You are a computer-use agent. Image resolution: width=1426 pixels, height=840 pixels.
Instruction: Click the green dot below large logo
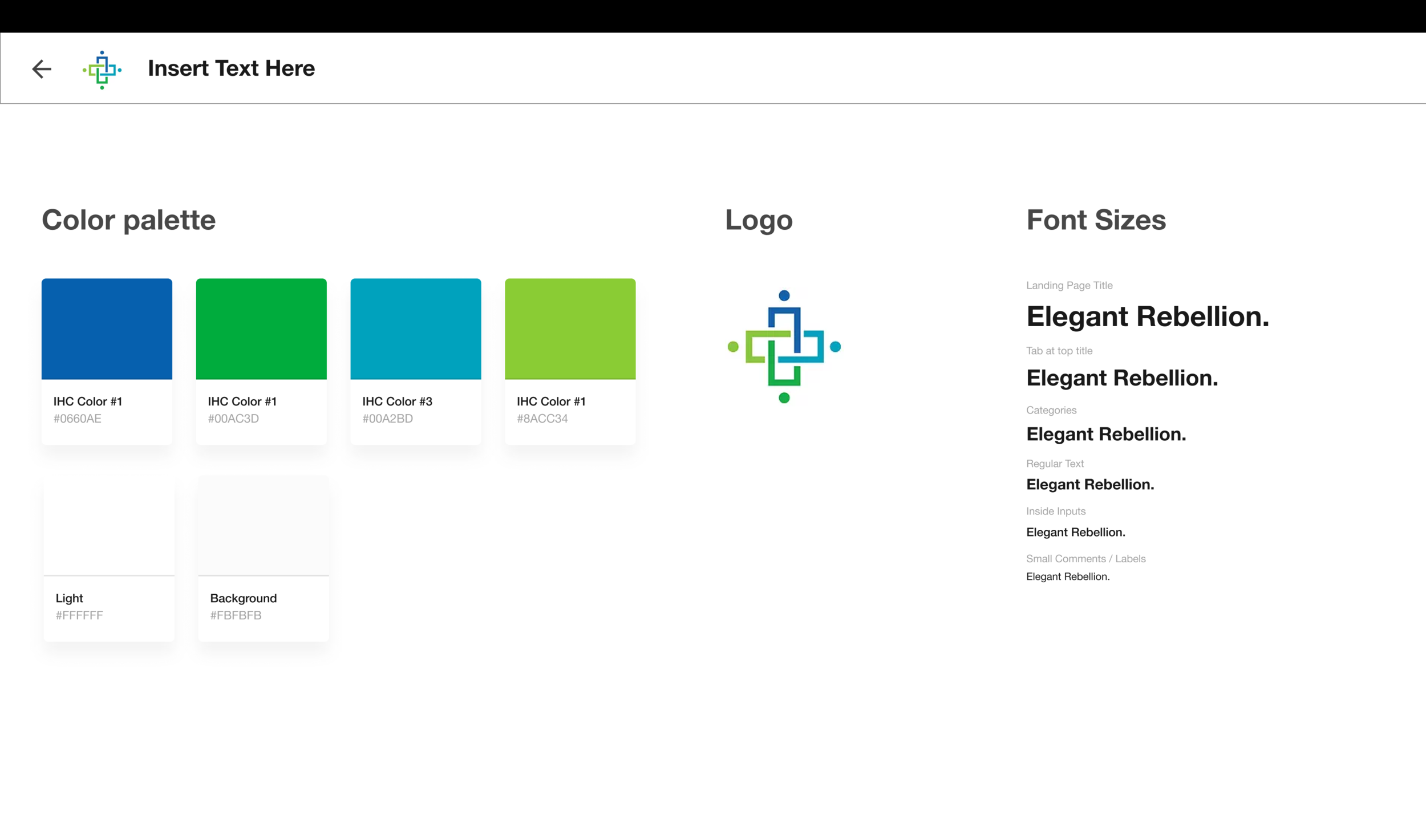pos(784,398)
